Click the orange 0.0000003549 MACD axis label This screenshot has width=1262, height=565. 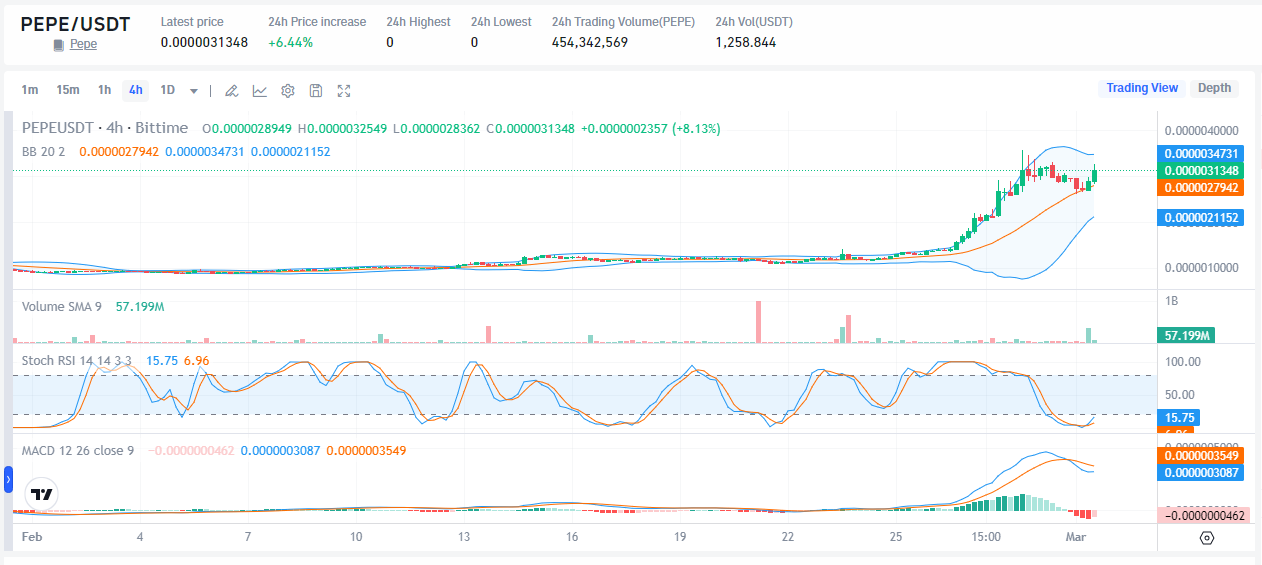tap(1199, 455)
